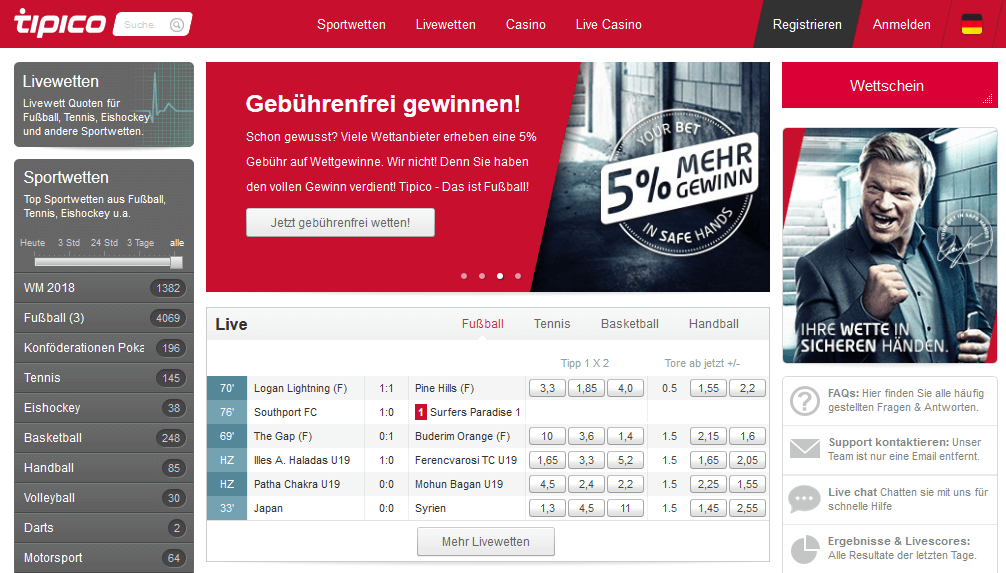
Task: Select odds 5,2 for Ferencvarosi TC U19
Action: 626,460
